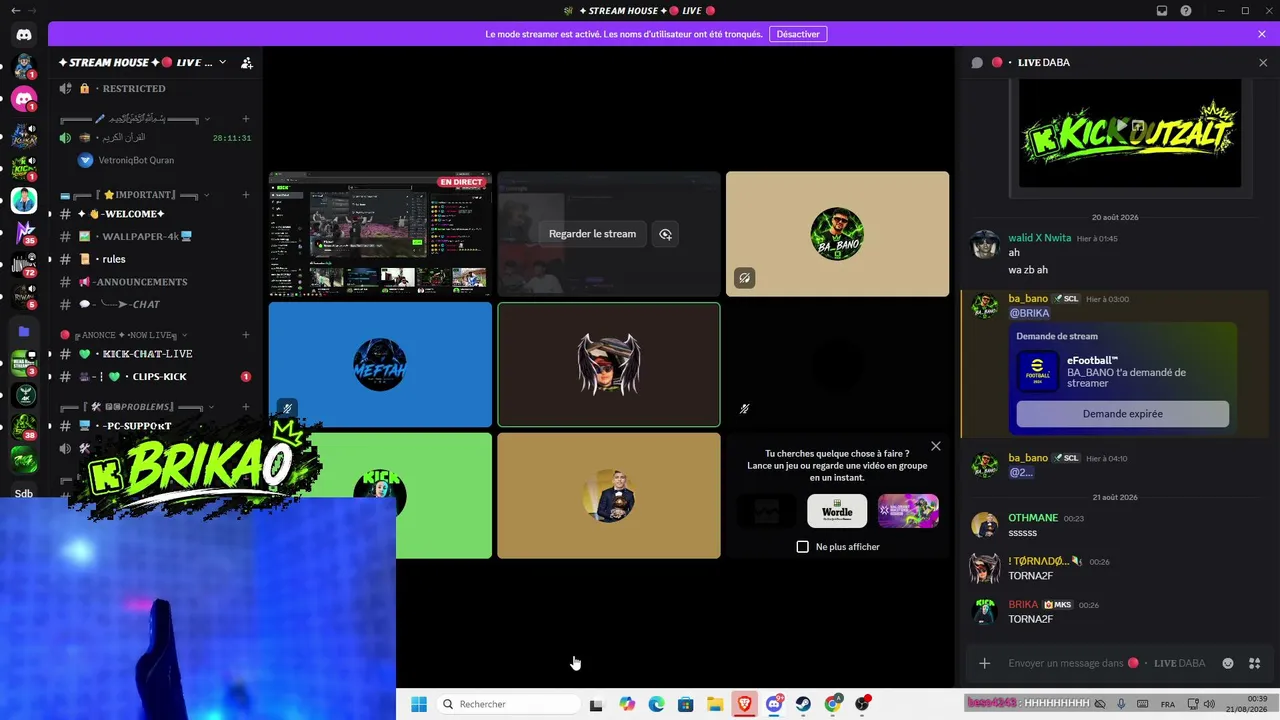Open the Sdb server in sidebar

pyautogui.click(x=24, y=492)
